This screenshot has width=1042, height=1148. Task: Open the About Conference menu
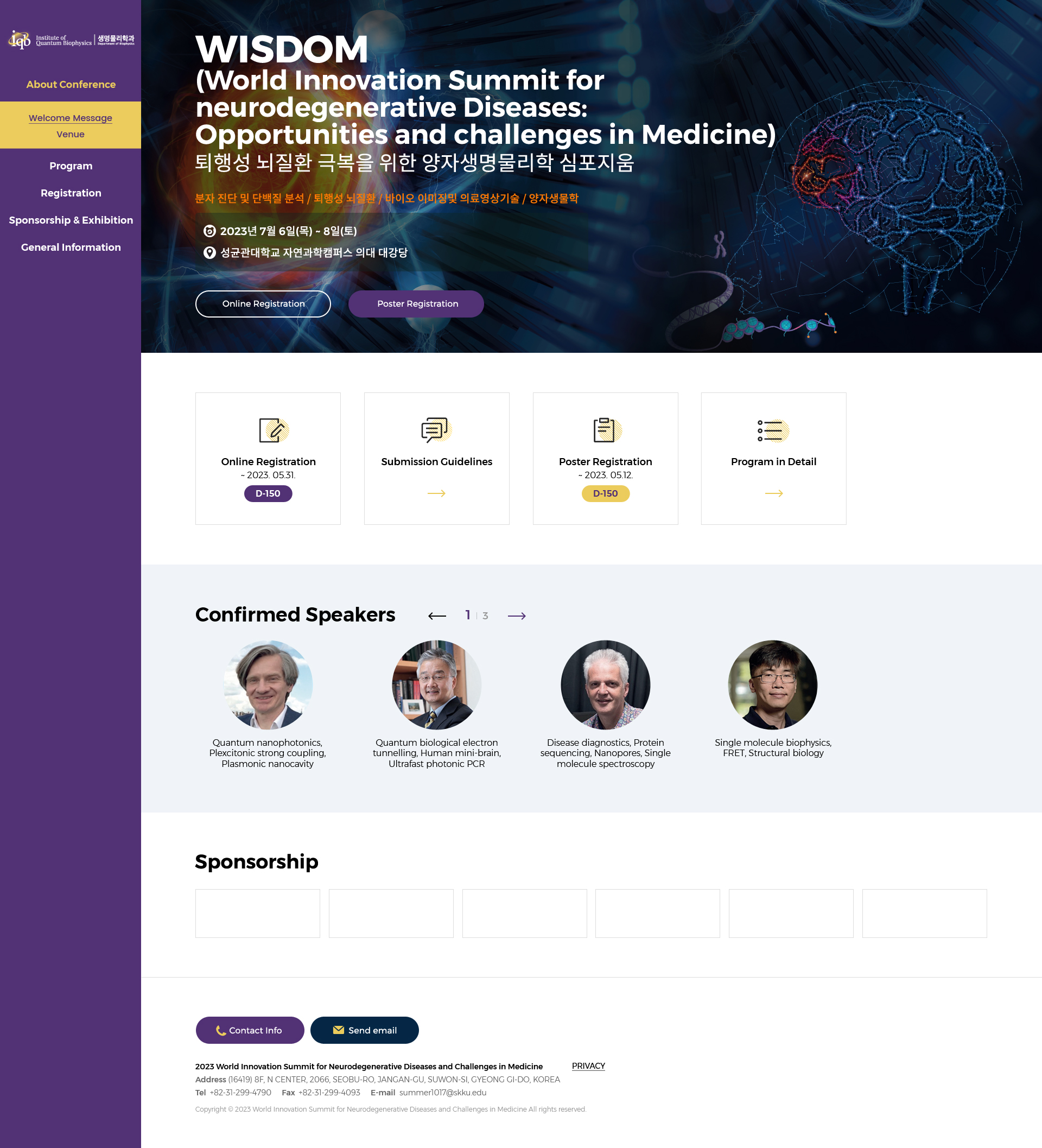tap(71, 84)
